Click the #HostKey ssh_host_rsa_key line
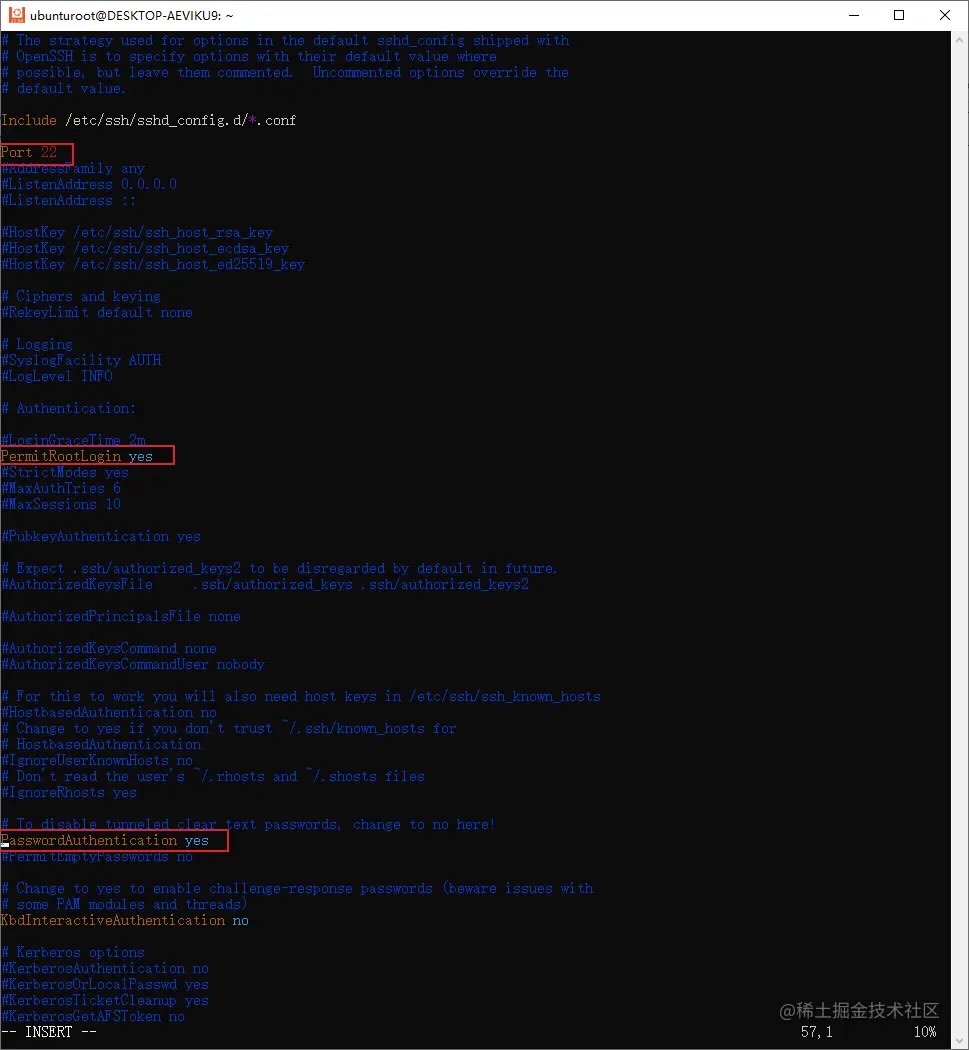 (136, 231)
